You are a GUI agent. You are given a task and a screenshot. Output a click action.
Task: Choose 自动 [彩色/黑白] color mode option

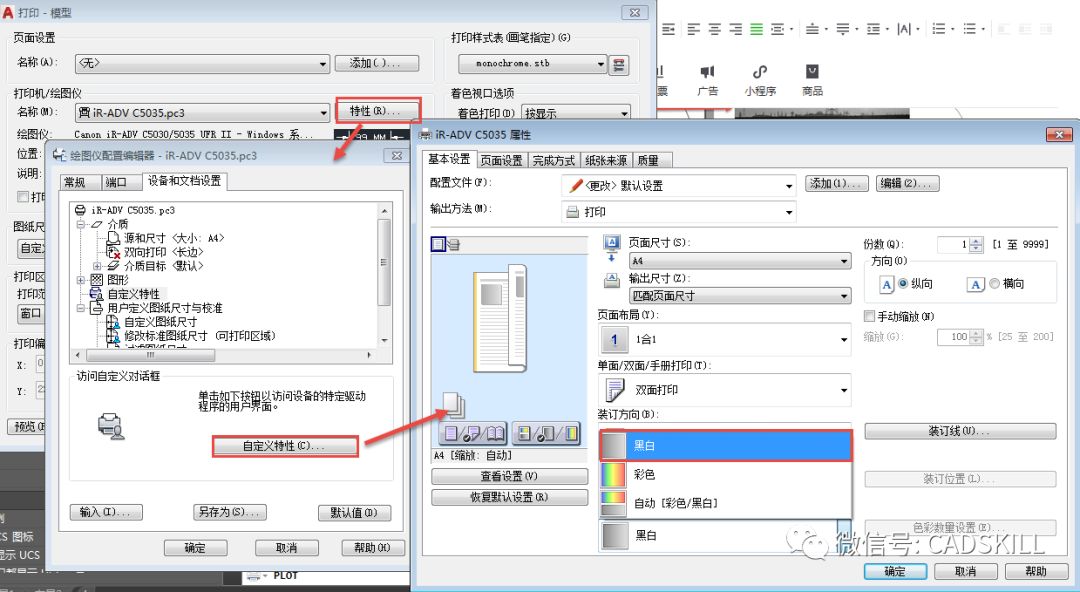(x=725, y=503)
